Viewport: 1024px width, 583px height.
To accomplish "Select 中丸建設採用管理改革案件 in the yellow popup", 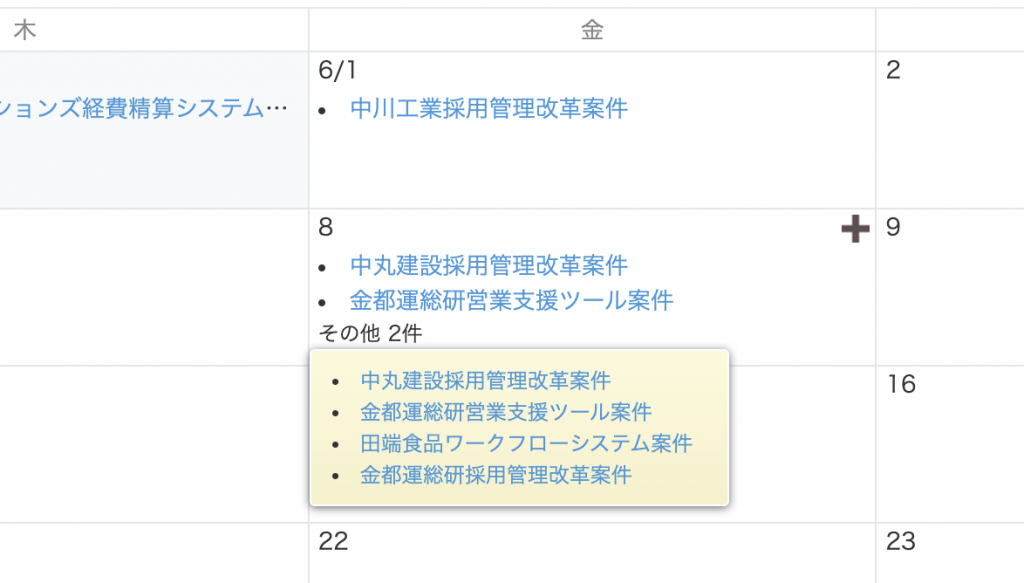I will tap(485, 381).
